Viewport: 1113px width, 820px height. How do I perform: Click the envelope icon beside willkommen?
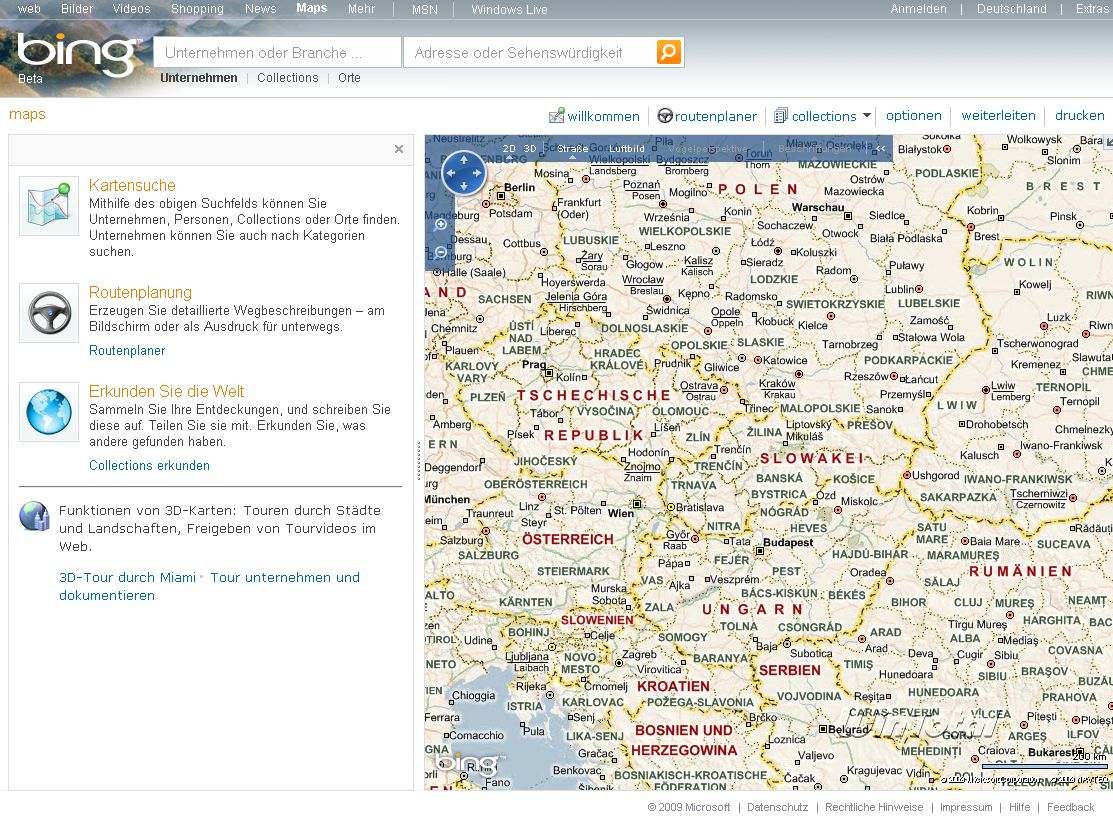pyautogui.click(x=556, y=116)
